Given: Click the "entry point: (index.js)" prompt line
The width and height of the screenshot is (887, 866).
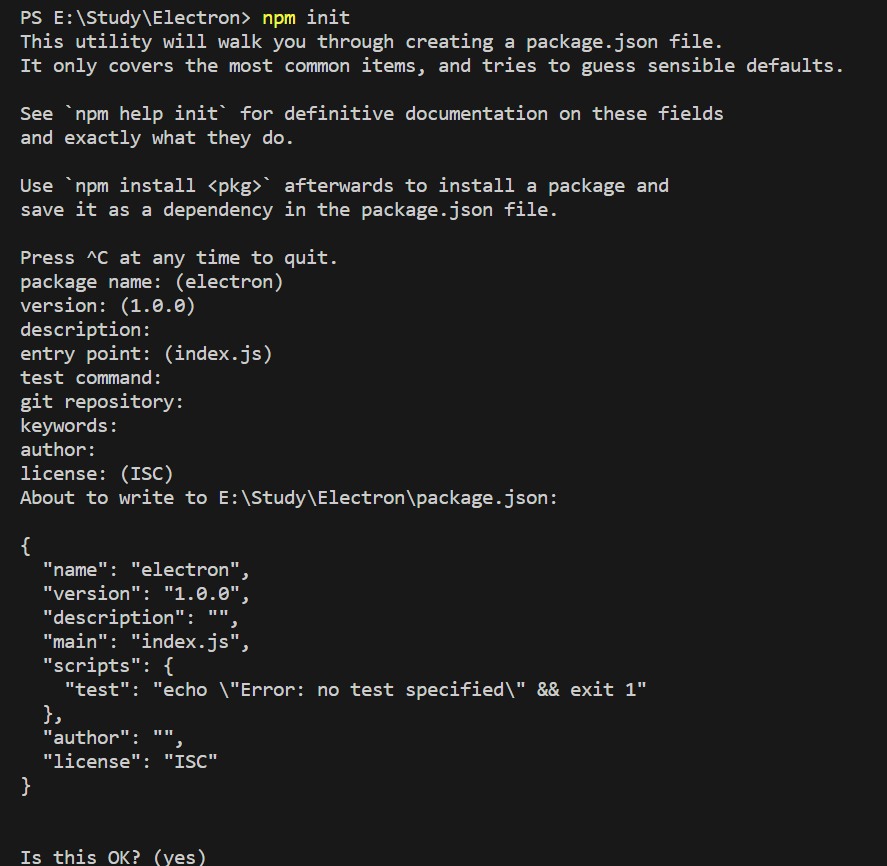Looking at the screenshot, I should (x=146, y=354).
